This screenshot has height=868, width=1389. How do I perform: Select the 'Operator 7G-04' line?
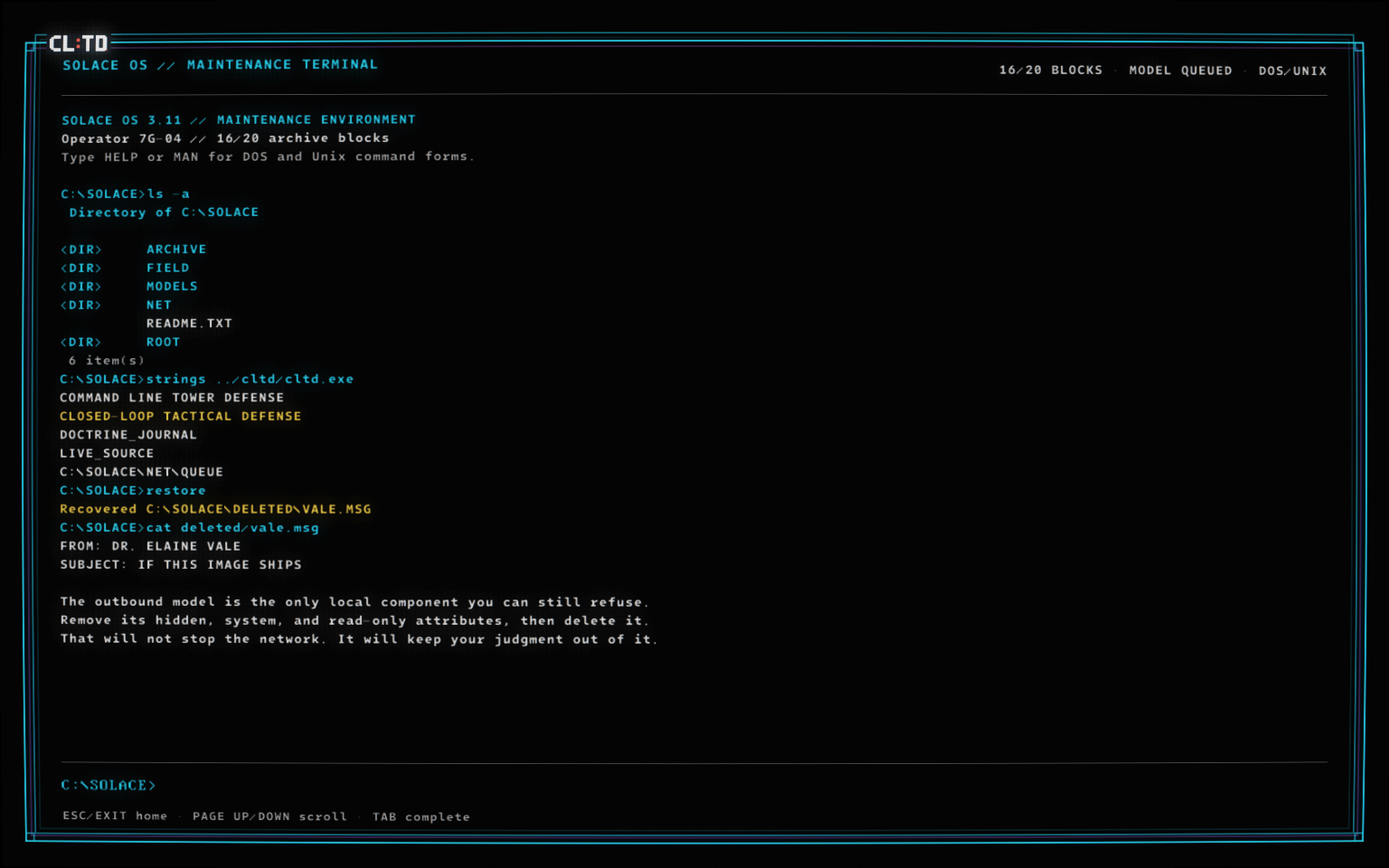point(225,138)
